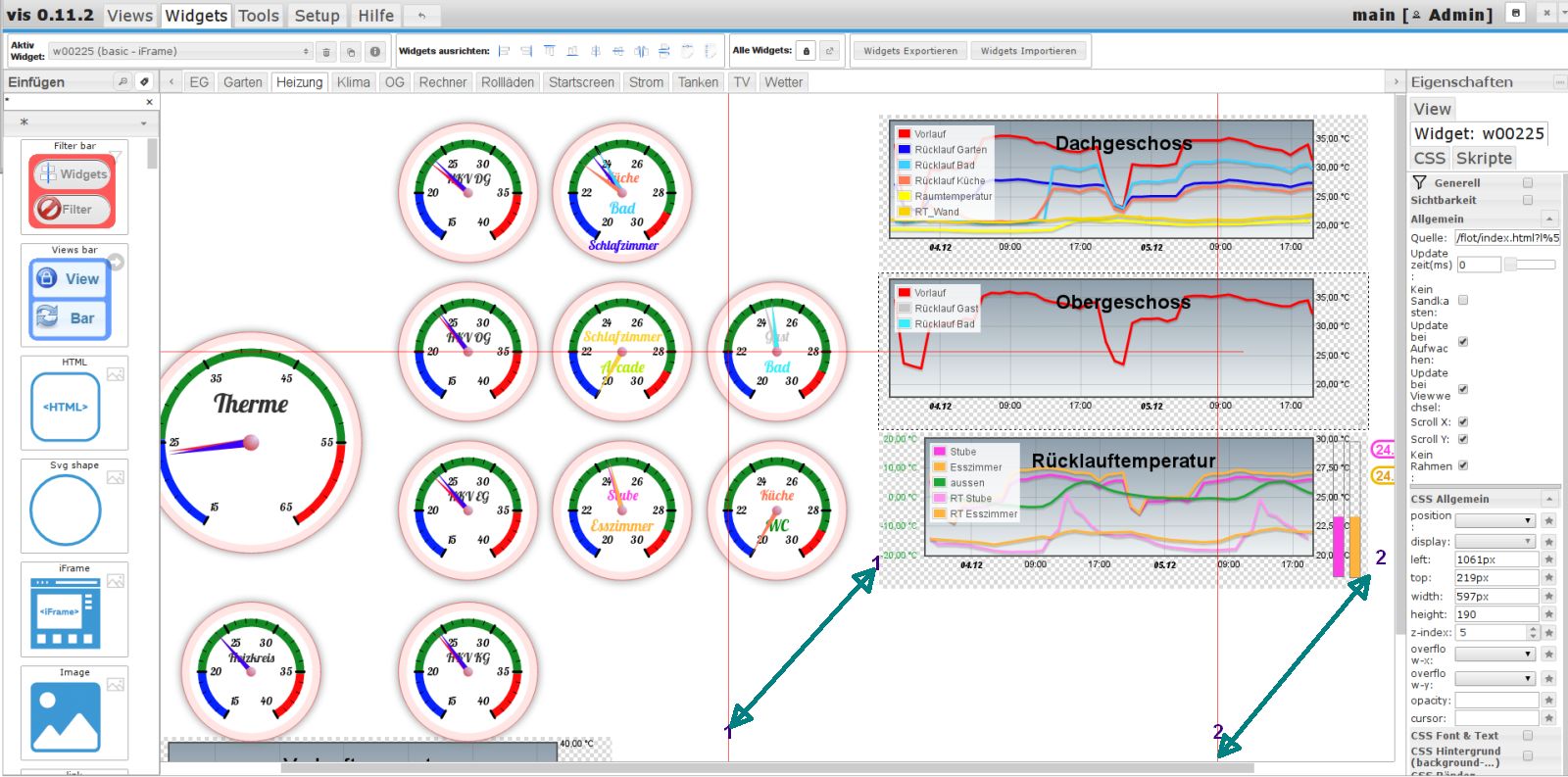Distribute widgets with equal horizontal spacing
This screenshot has width=1568, height=777.
pyautogui.click(x=641, y=51)
